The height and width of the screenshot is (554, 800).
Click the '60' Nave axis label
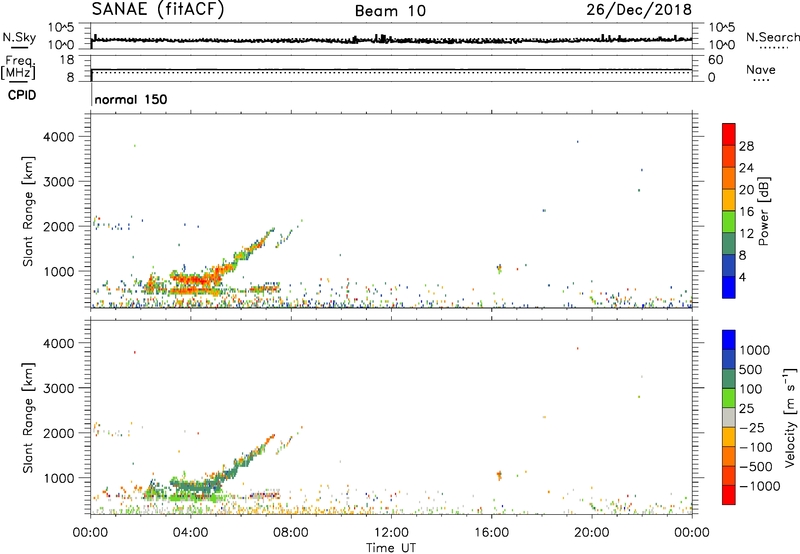tap(715, 60)
